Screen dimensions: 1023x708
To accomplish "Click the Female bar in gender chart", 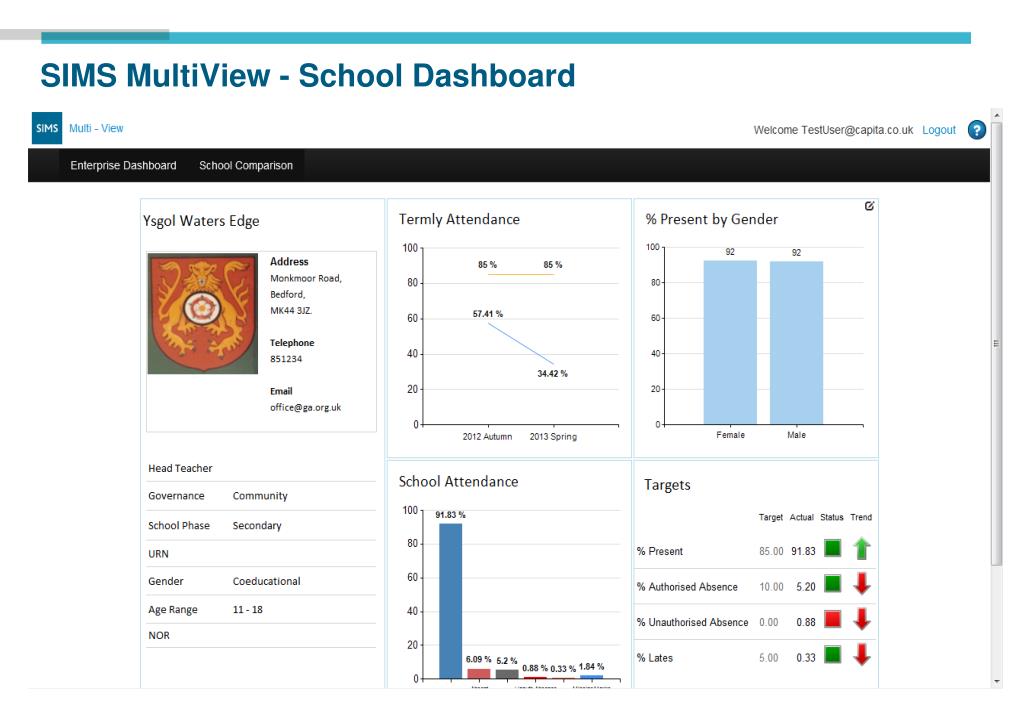I will [x=730, y=343].
